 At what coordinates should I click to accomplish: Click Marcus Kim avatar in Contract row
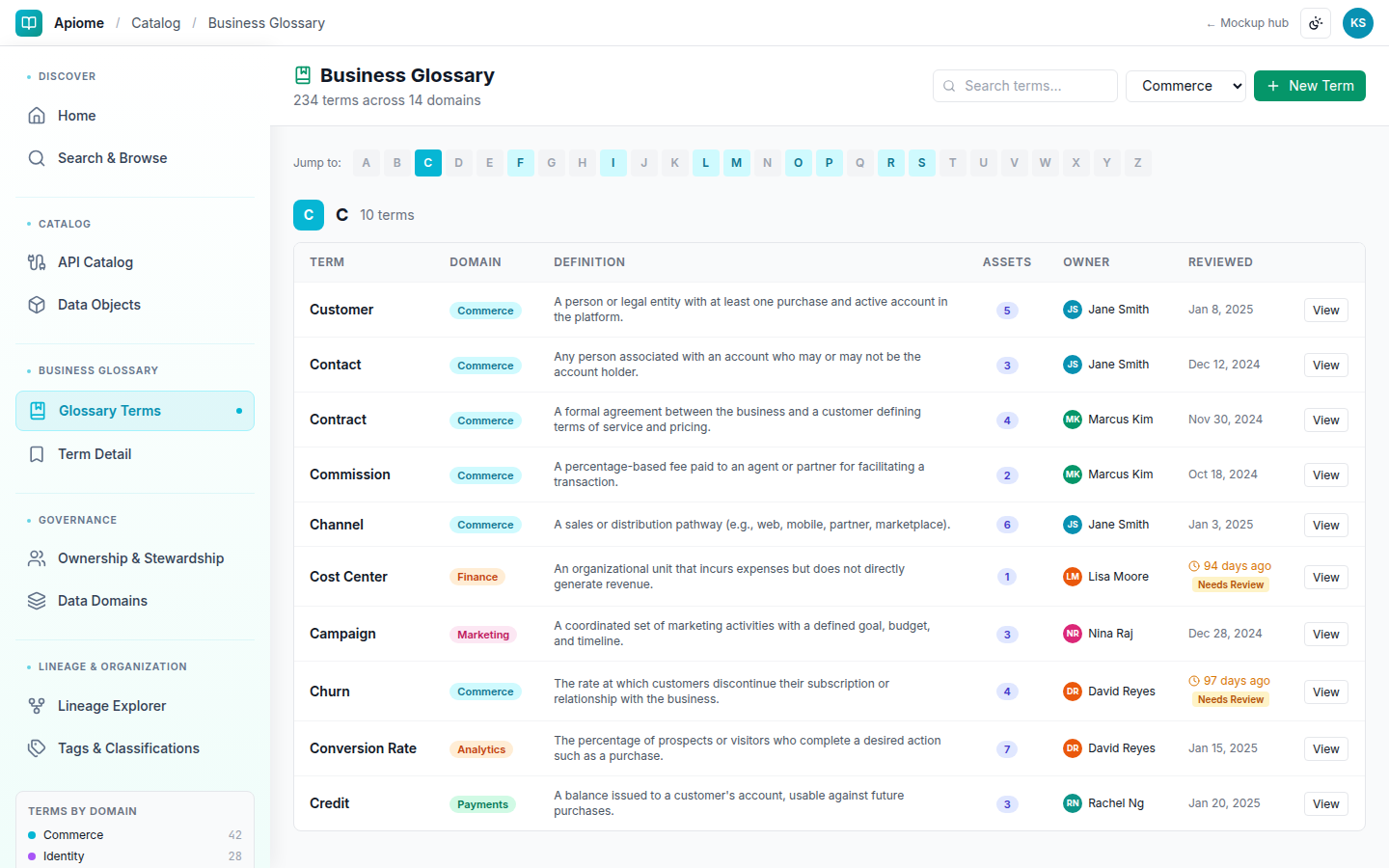[x=1073, y=420]
